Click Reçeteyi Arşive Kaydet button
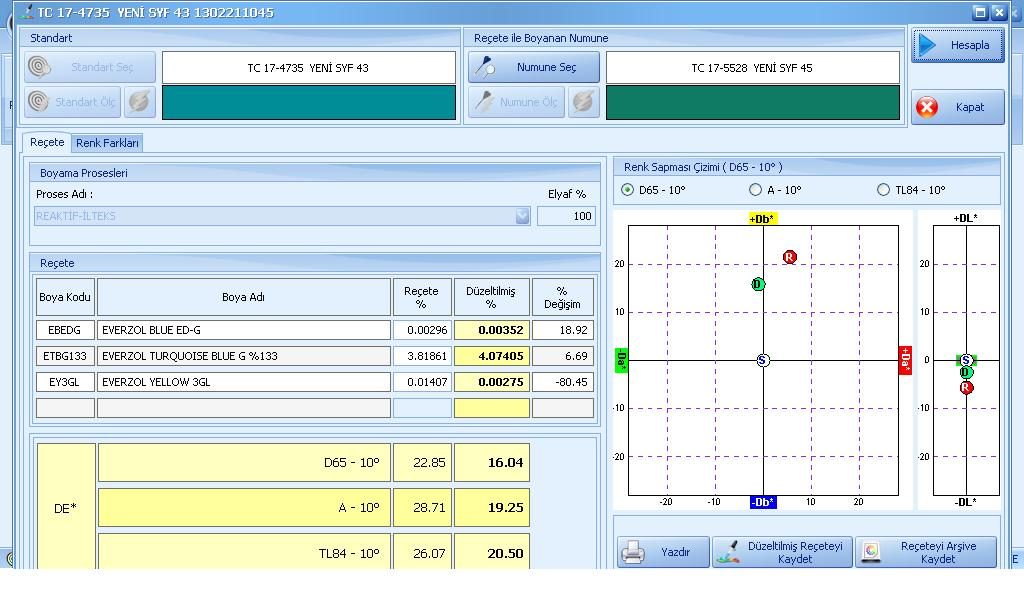The image size is (1024, 600). pos(925,552)
